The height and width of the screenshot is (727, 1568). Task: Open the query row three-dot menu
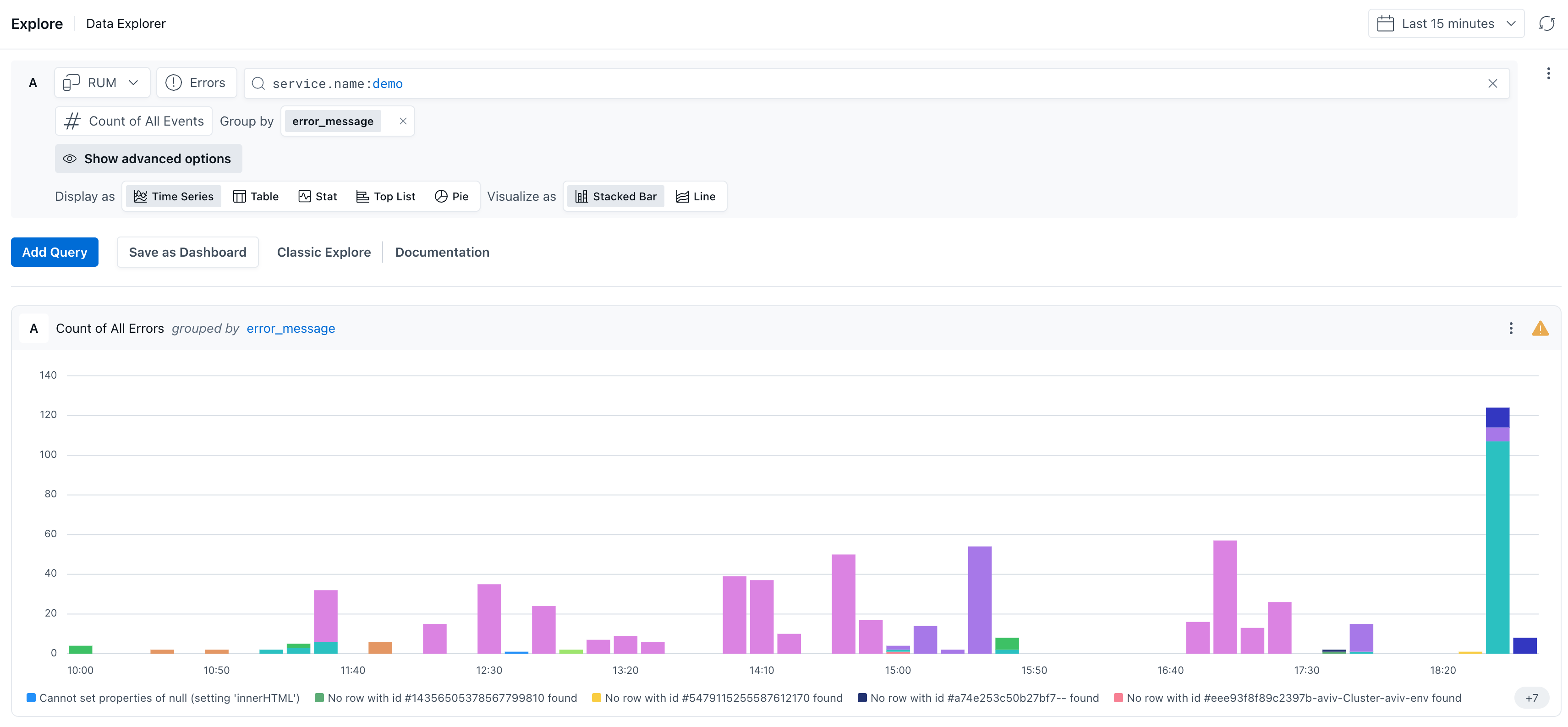click(1548, 74)
